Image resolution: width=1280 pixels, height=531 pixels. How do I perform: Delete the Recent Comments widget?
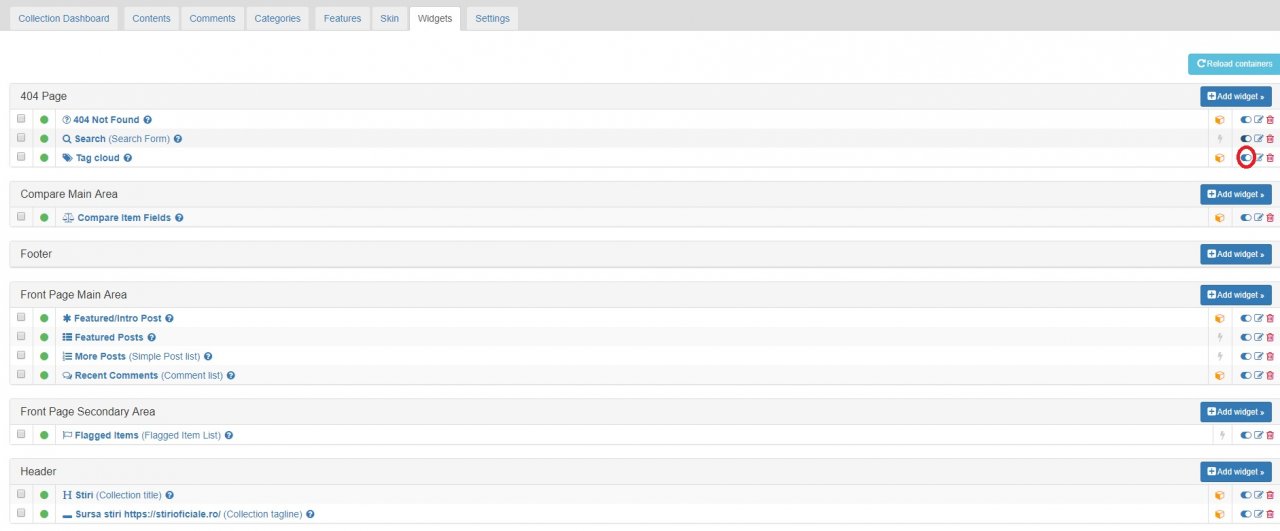(x=1270, y=376)
